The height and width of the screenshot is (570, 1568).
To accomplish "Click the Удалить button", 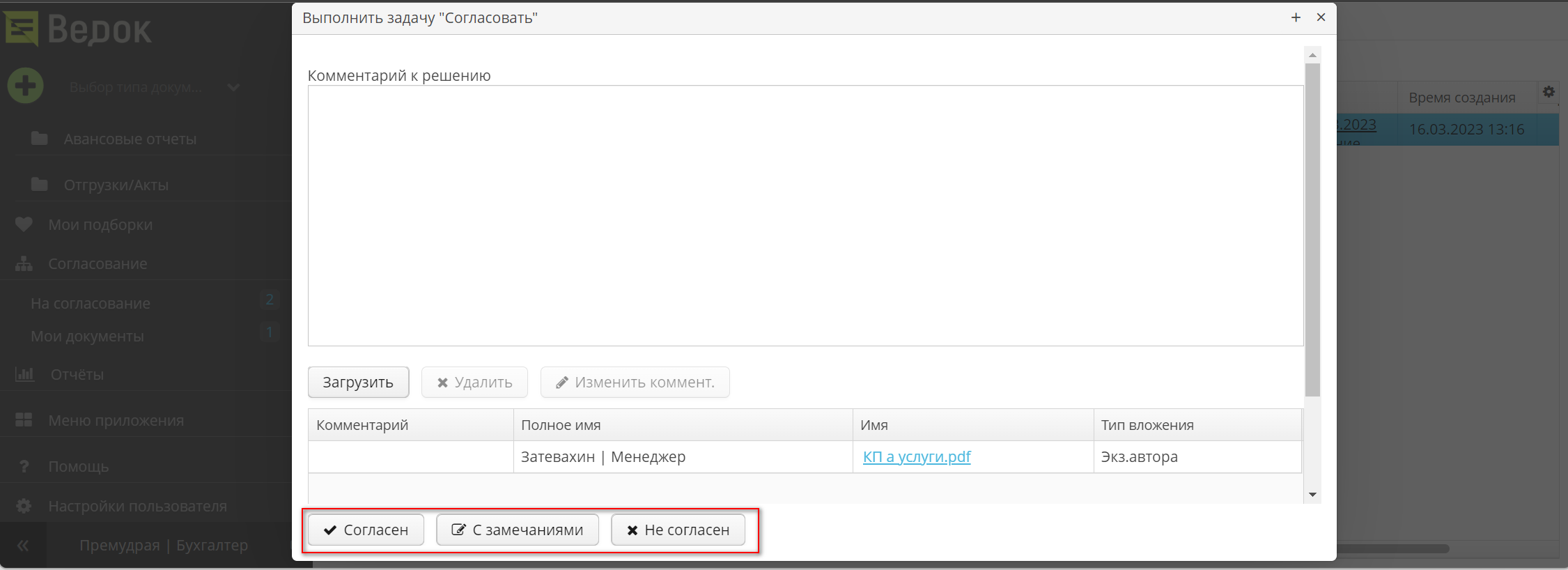I will 474,382.
